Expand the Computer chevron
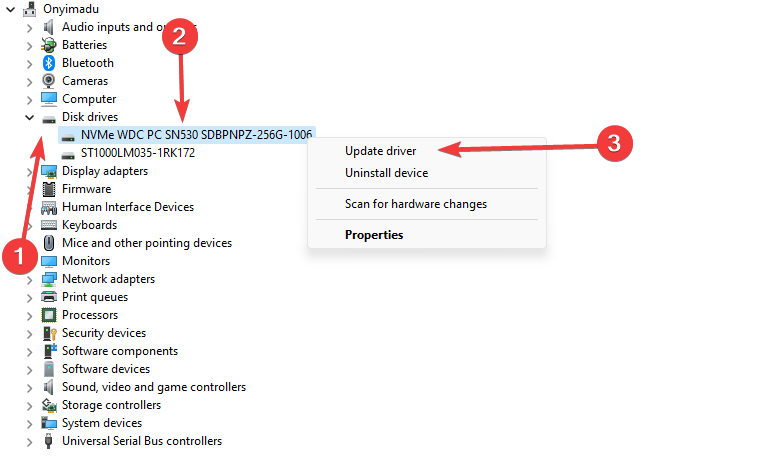This screenshot has width=775, height=461. pos(30,100)
